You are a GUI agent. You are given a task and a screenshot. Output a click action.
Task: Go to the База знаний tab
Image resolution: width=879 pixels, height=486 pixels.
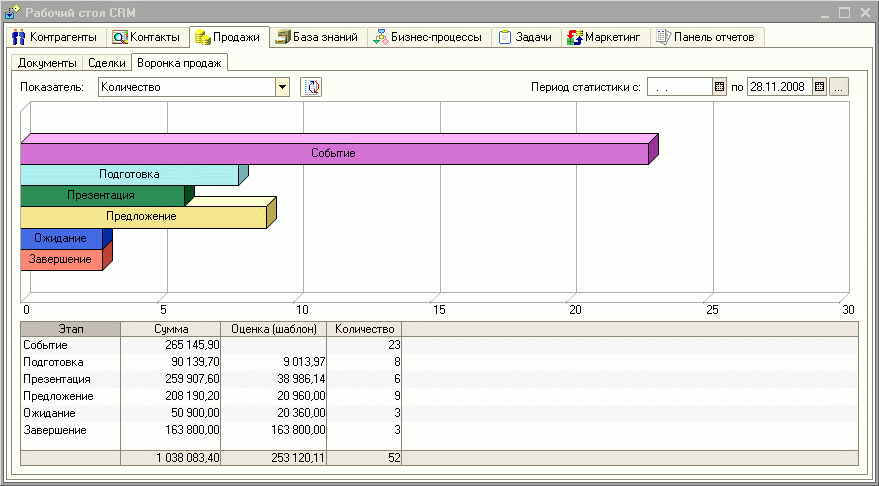[316, 37]
